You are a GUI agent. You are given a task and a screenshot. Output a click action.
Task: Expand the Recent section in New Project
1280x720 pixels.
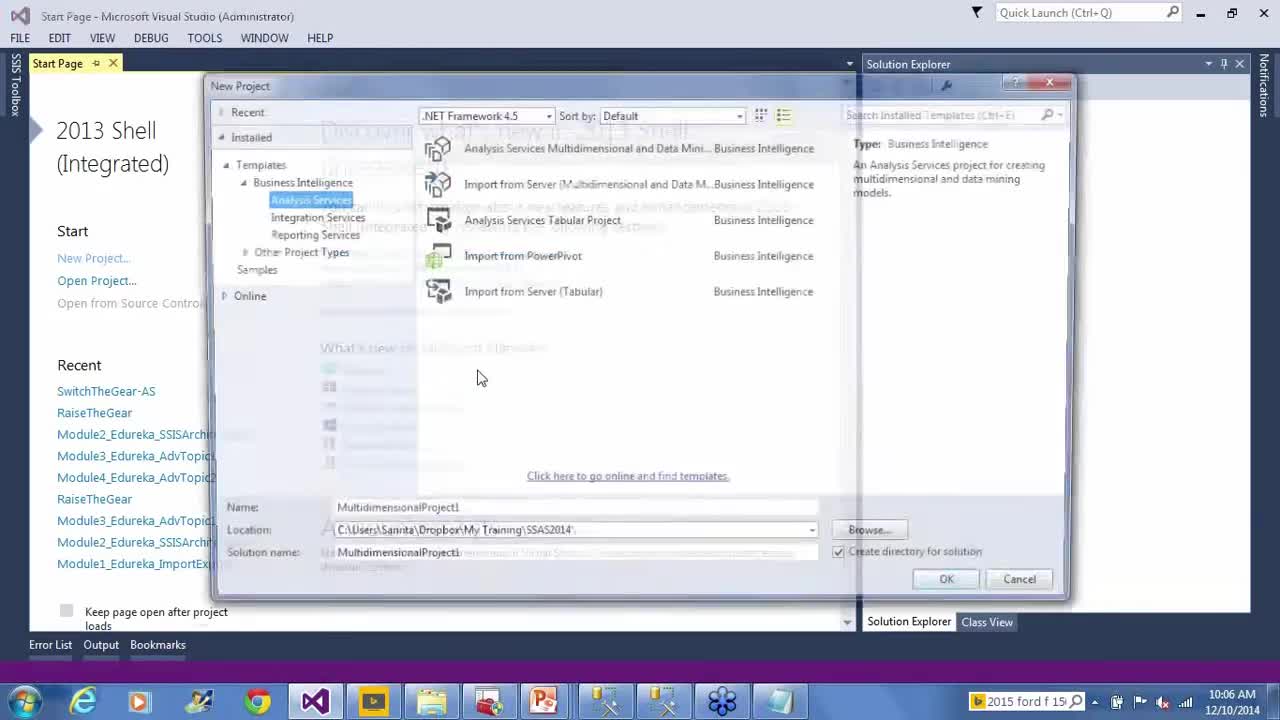click(221, 112)
